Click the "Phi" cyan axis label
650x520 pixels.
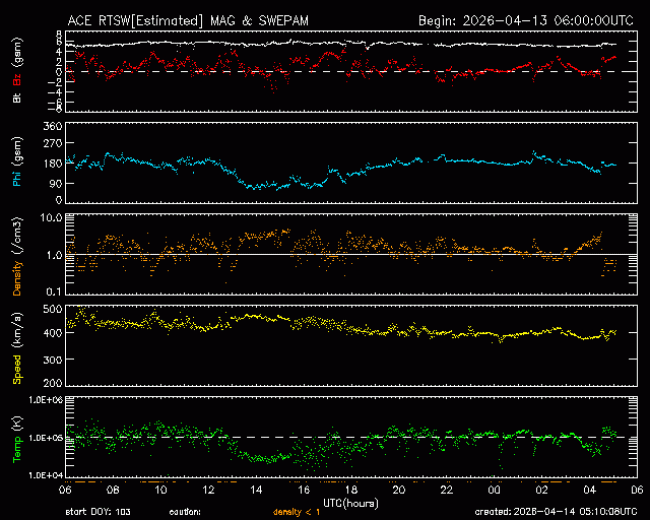tap(17, 177)
